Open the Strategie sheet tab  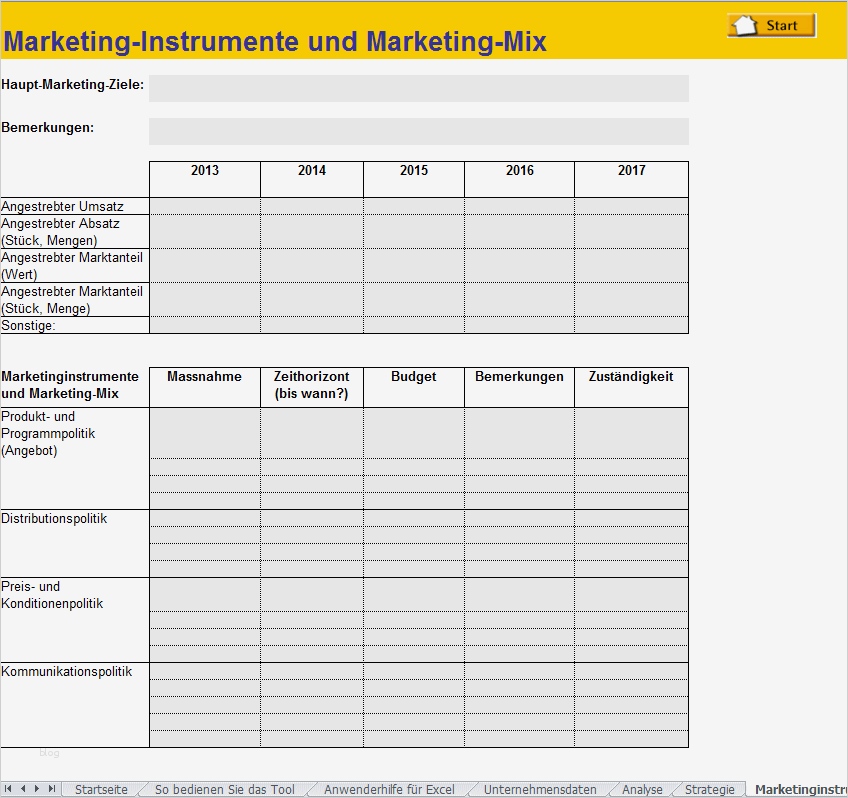click(708, 789)
